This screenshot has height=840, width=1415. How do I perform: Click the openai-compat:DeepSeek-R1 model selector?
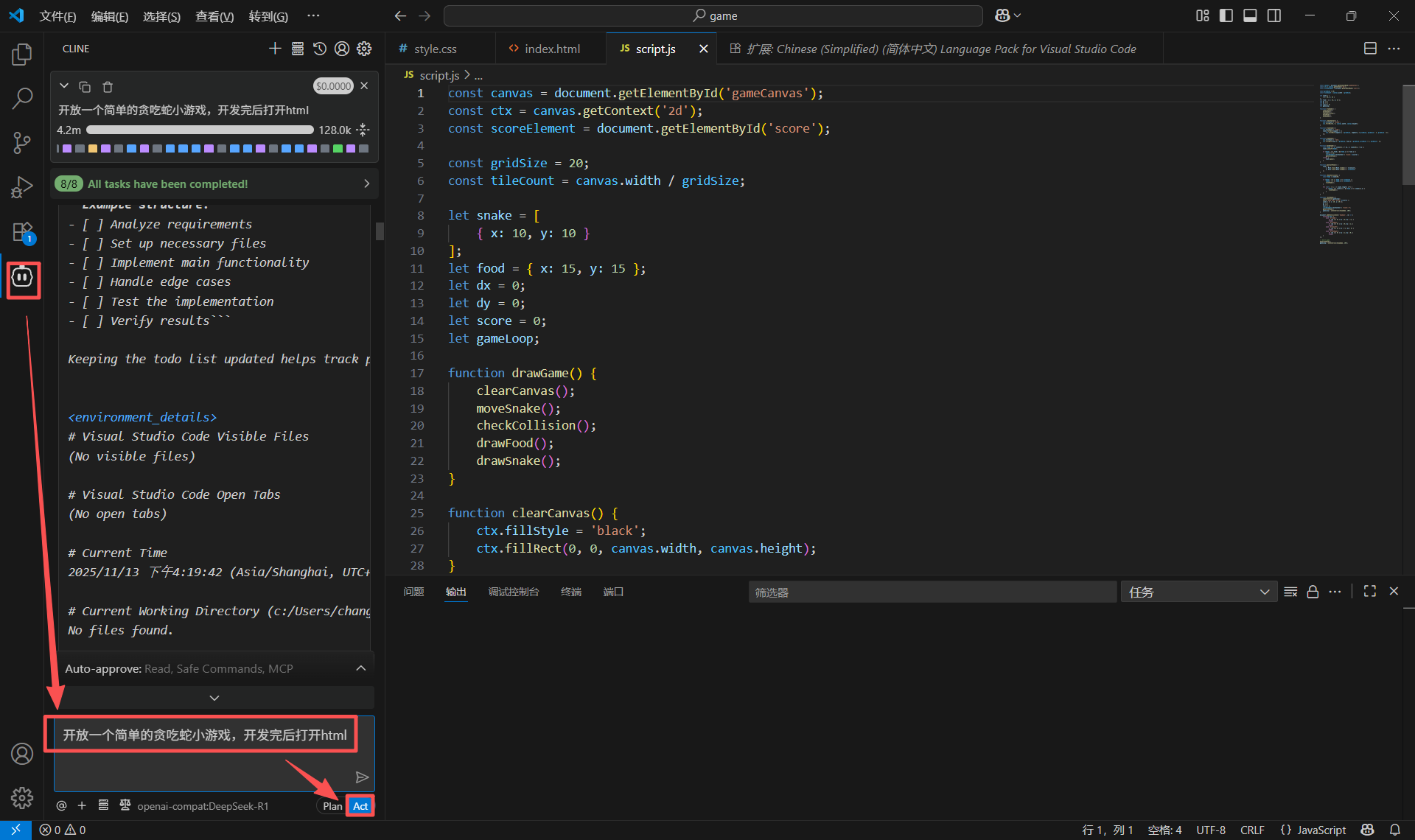pyautogui.click(x=203, y=806)
